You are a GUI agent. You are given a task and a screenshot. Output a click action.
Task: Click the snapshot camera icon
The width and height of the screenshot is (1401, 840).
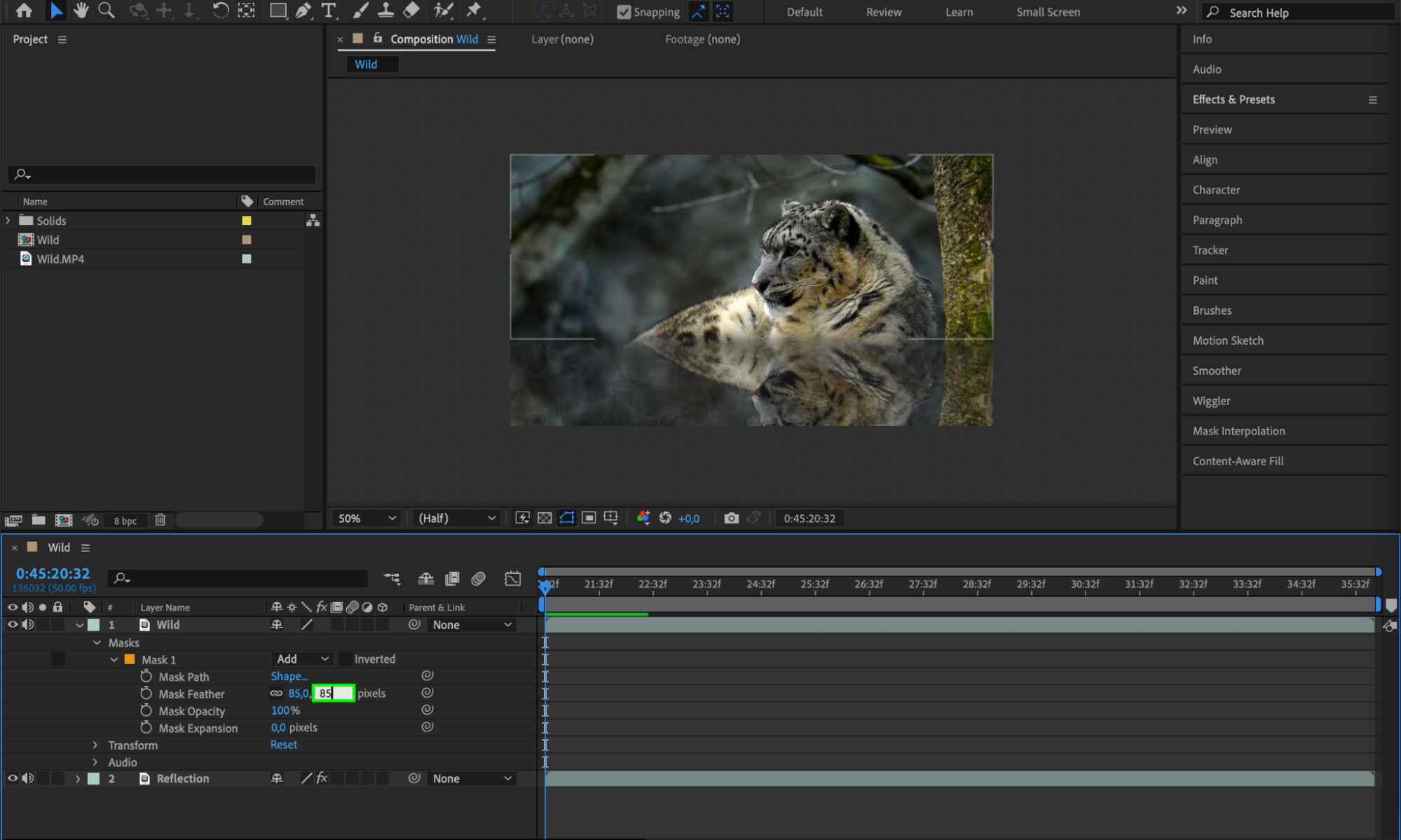pos(731,518)
